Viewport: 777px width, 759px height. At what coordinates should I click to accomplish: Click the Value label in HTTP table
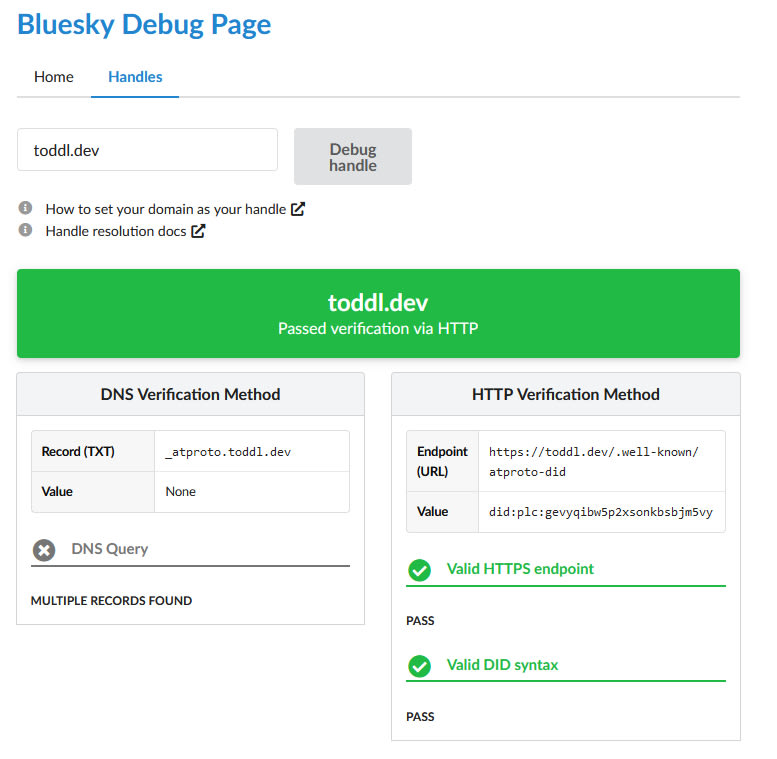[x=433, y=511]
